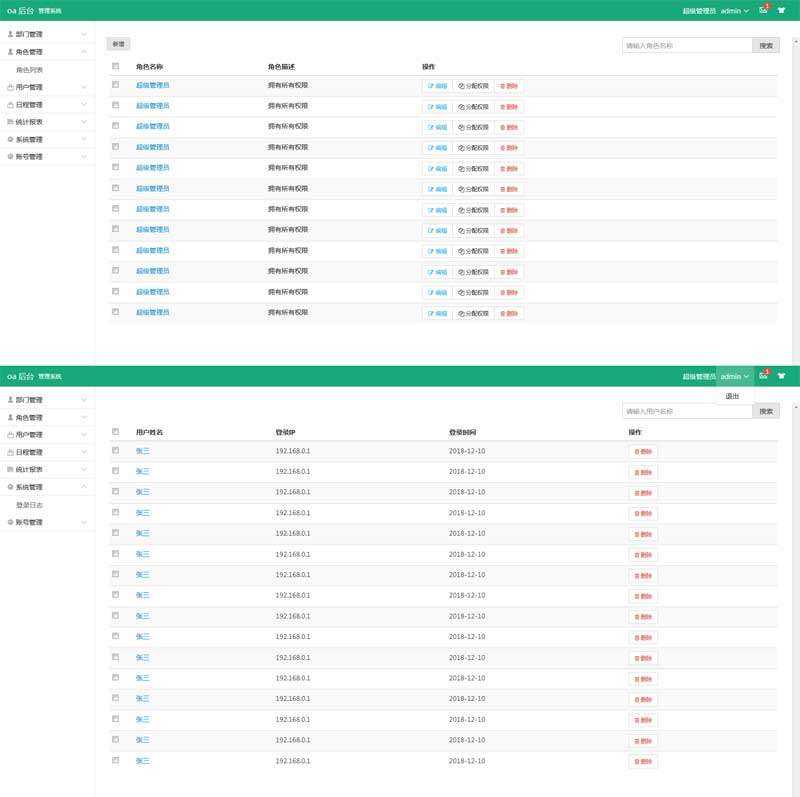Tick the checkbox of the first 张三 row

click(x=116, y=451)
